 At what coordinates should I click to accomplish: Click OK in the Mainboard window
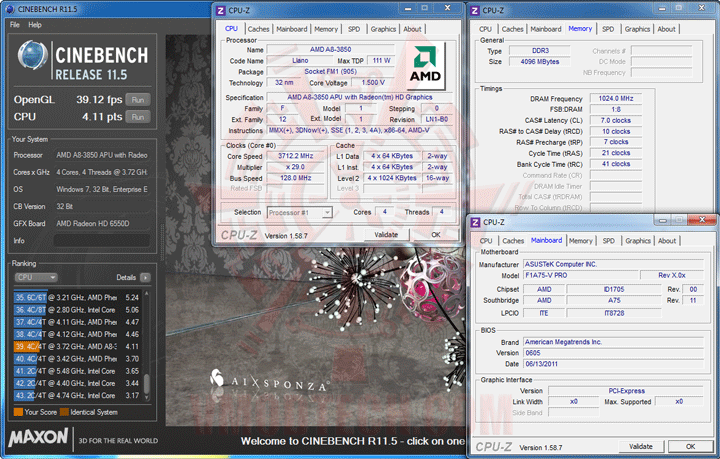point(690,446)
